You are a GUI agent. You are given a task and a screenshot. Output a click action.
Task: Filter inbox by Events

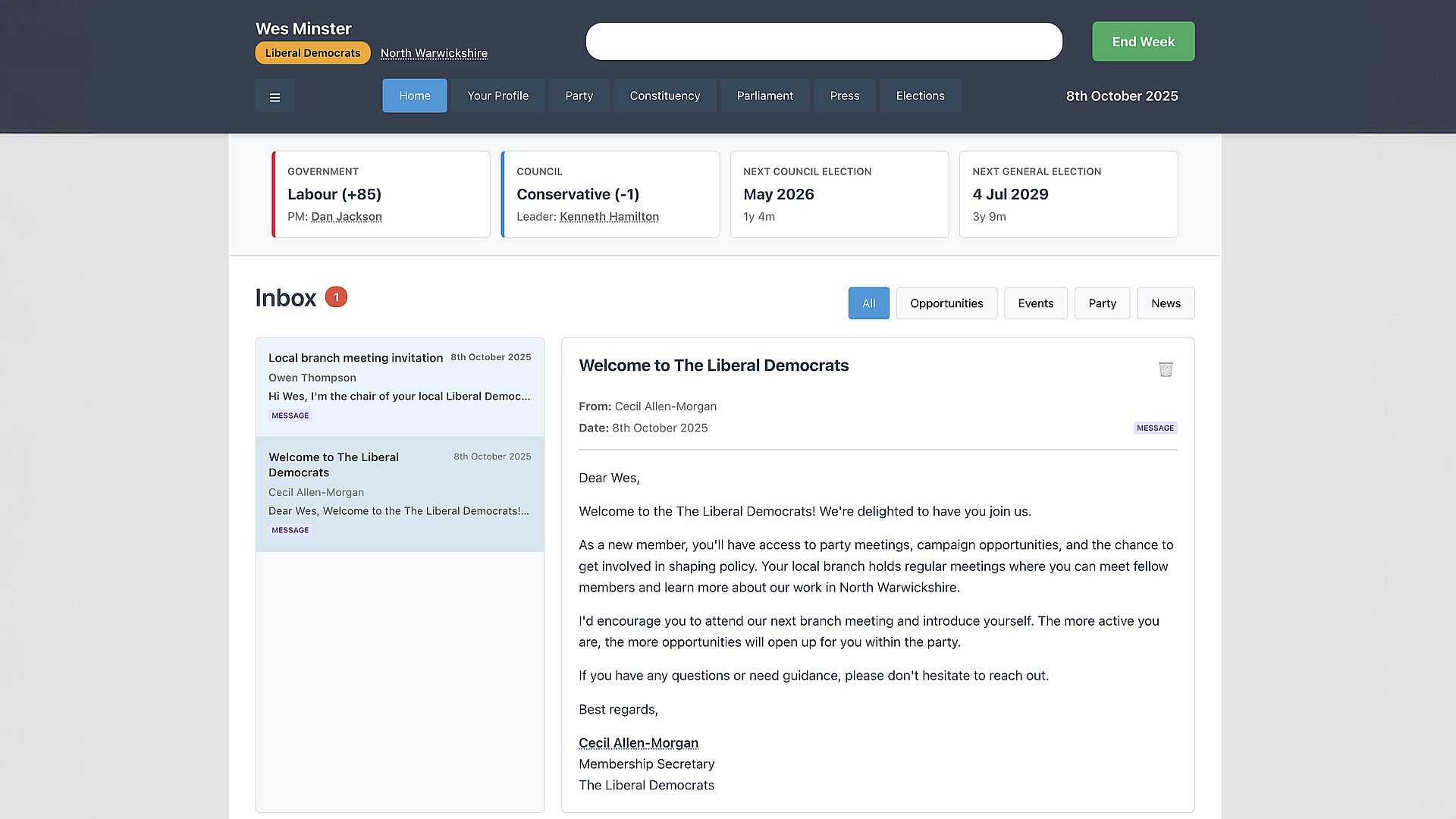[1035, 303]
